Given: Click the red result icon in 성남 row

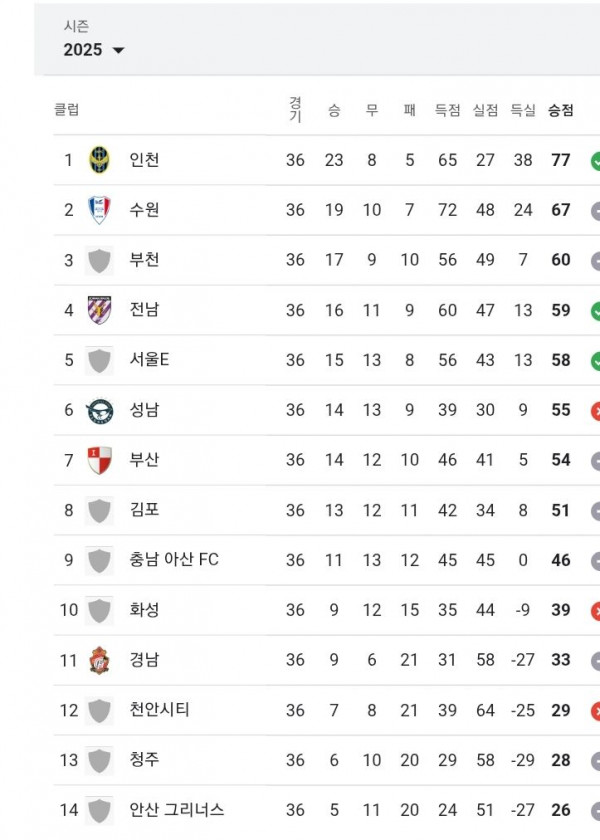Looking at the screenshot, I should 595,410.
